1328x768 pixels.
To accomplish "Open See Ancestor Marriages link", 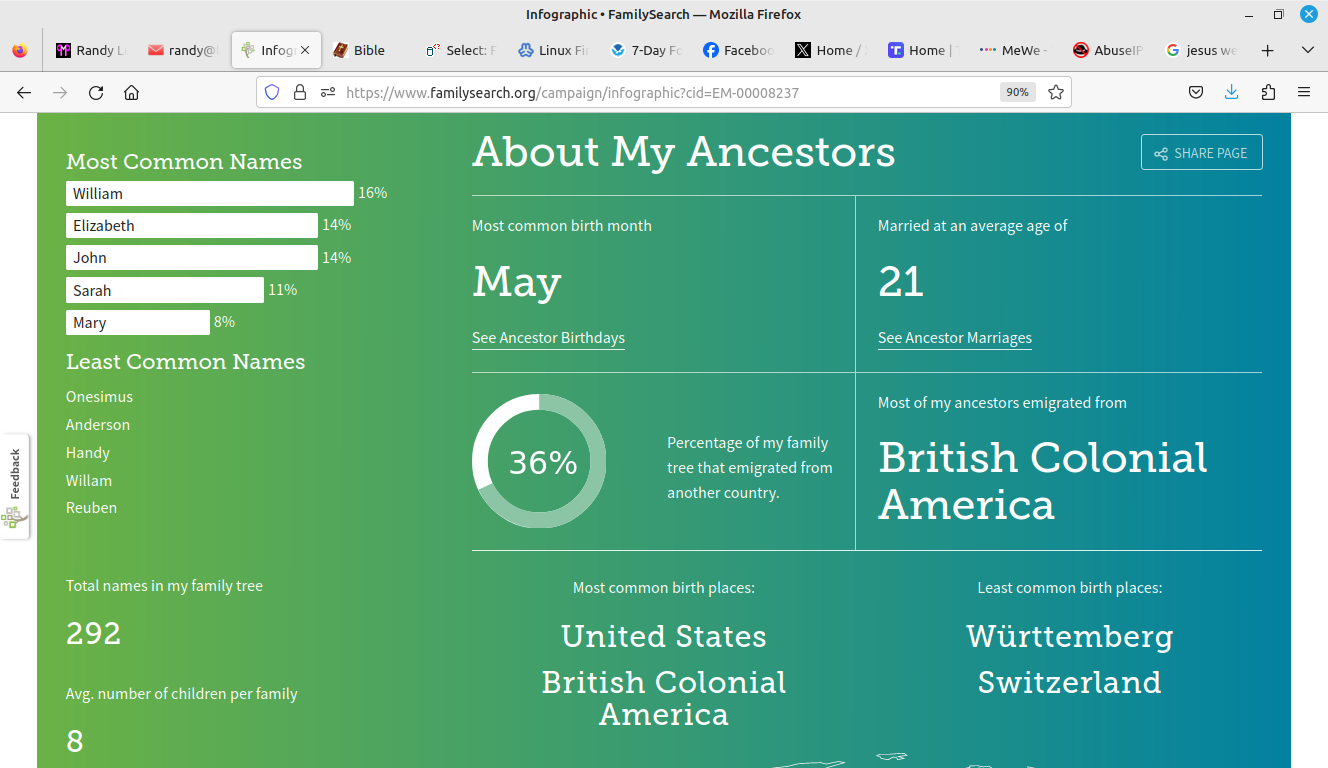I will (x=954, y=338).
